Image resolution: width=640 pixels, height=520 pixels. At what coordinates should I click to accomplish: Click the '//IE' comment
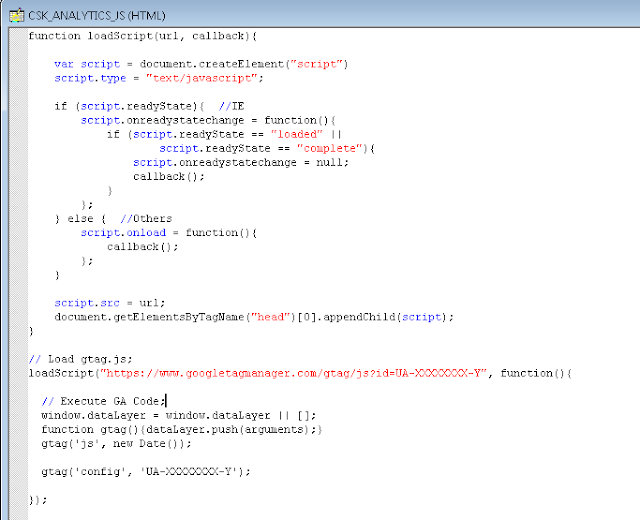231,106
